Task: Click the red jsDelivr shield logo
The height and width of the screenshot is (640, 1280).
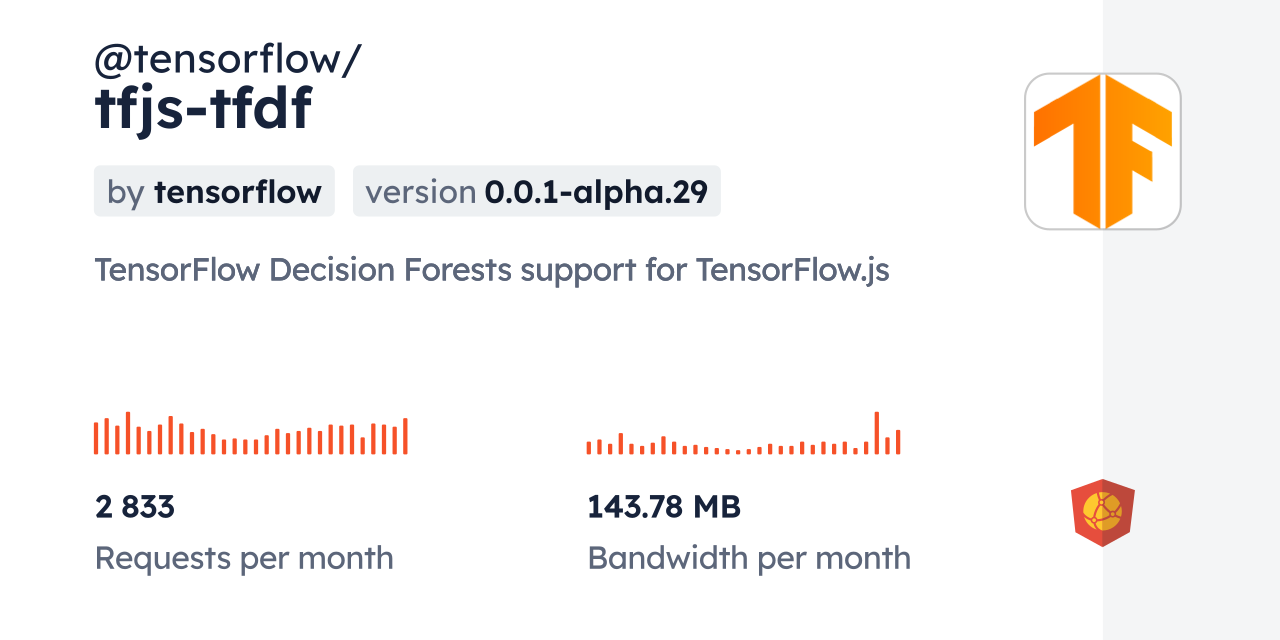Action: tap(1102, 512)
